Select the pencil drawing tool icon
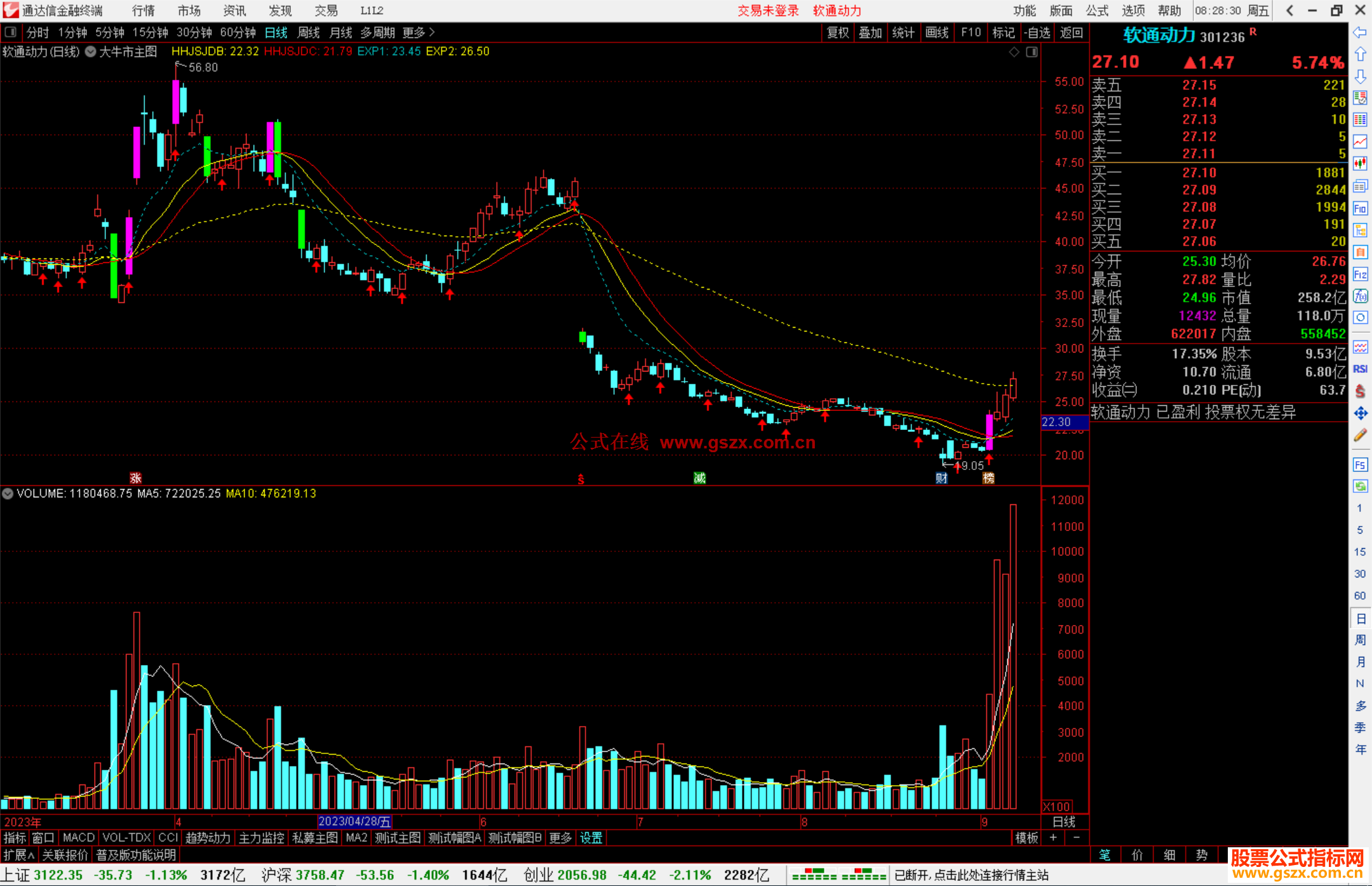The height and width of the screenshot is (886, 1372). coord(1360,435)
